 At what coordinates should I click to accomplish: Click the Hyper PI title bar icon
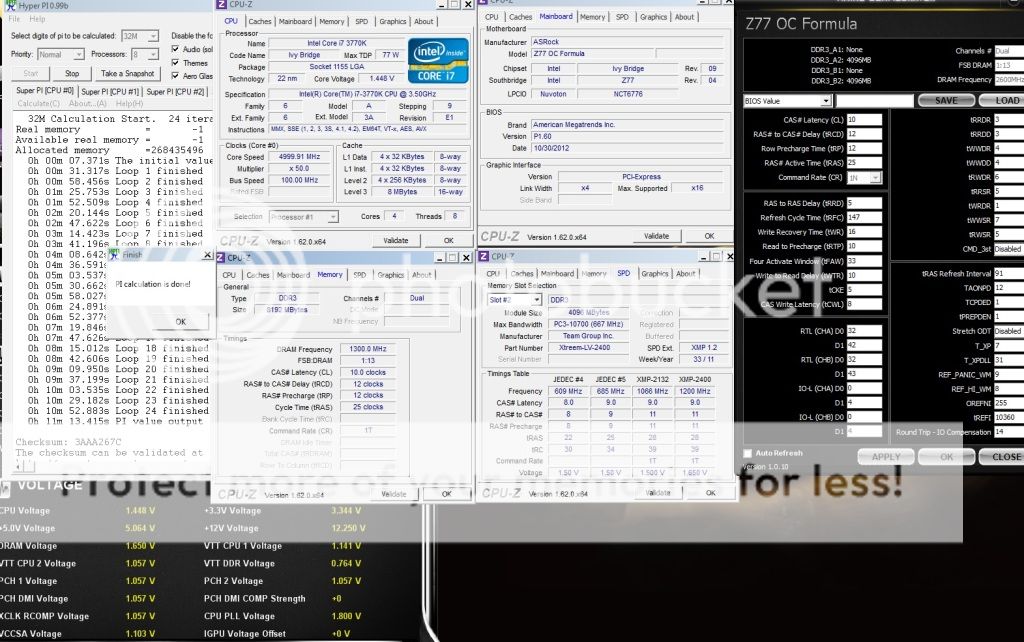[x=7, y=5]
